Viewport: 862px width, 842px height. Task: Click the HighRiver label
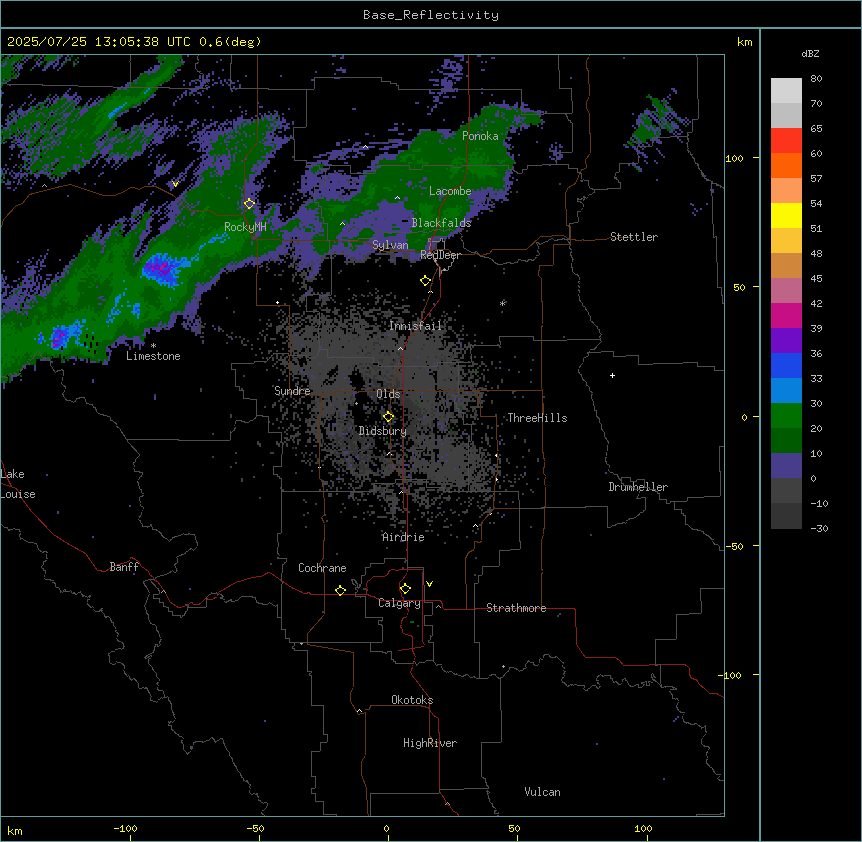click(x=430, y=743)
